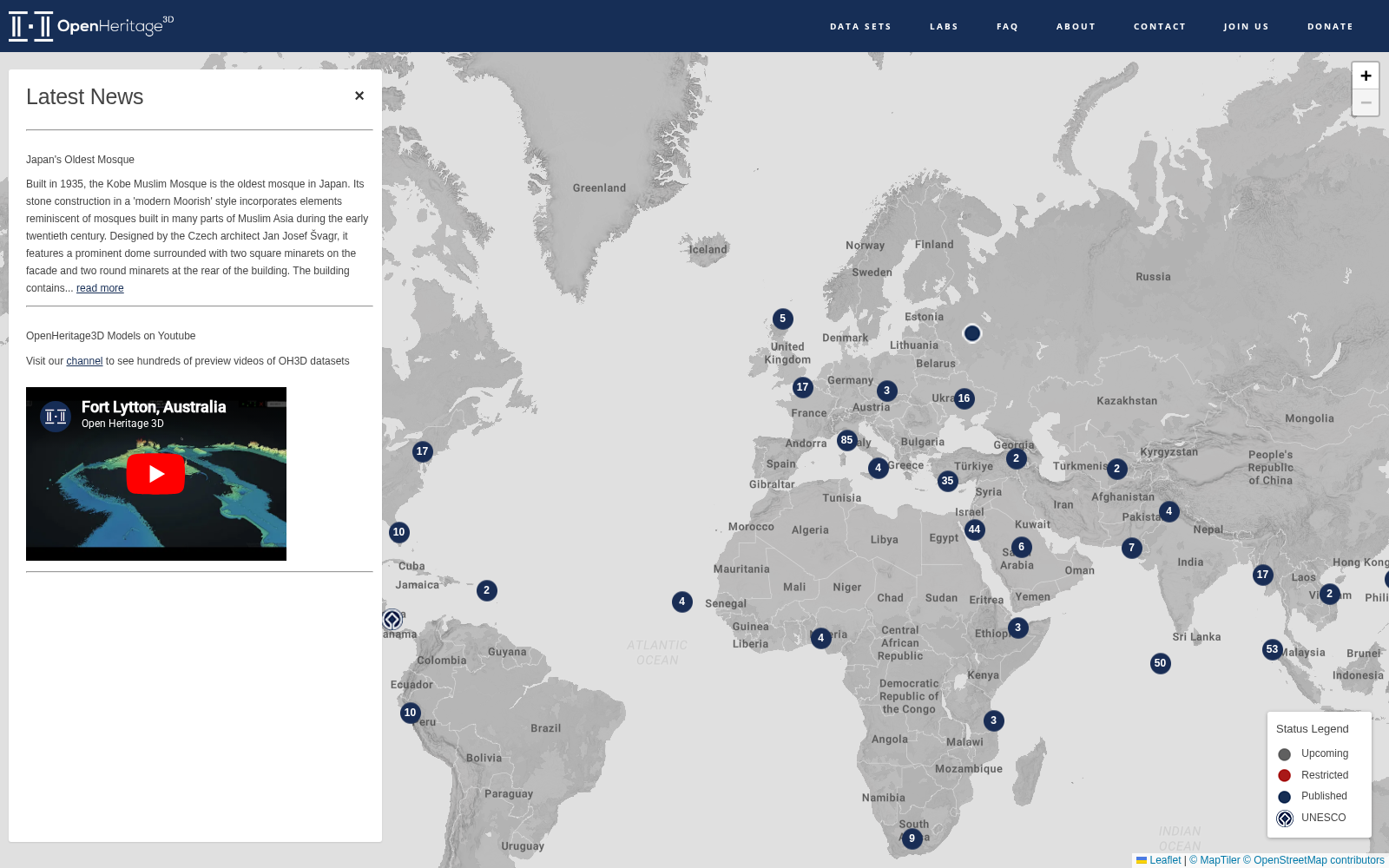Screen dimensions: 1389x868
Task: Open the Data Sets menu
Action: tap(860, 26)
